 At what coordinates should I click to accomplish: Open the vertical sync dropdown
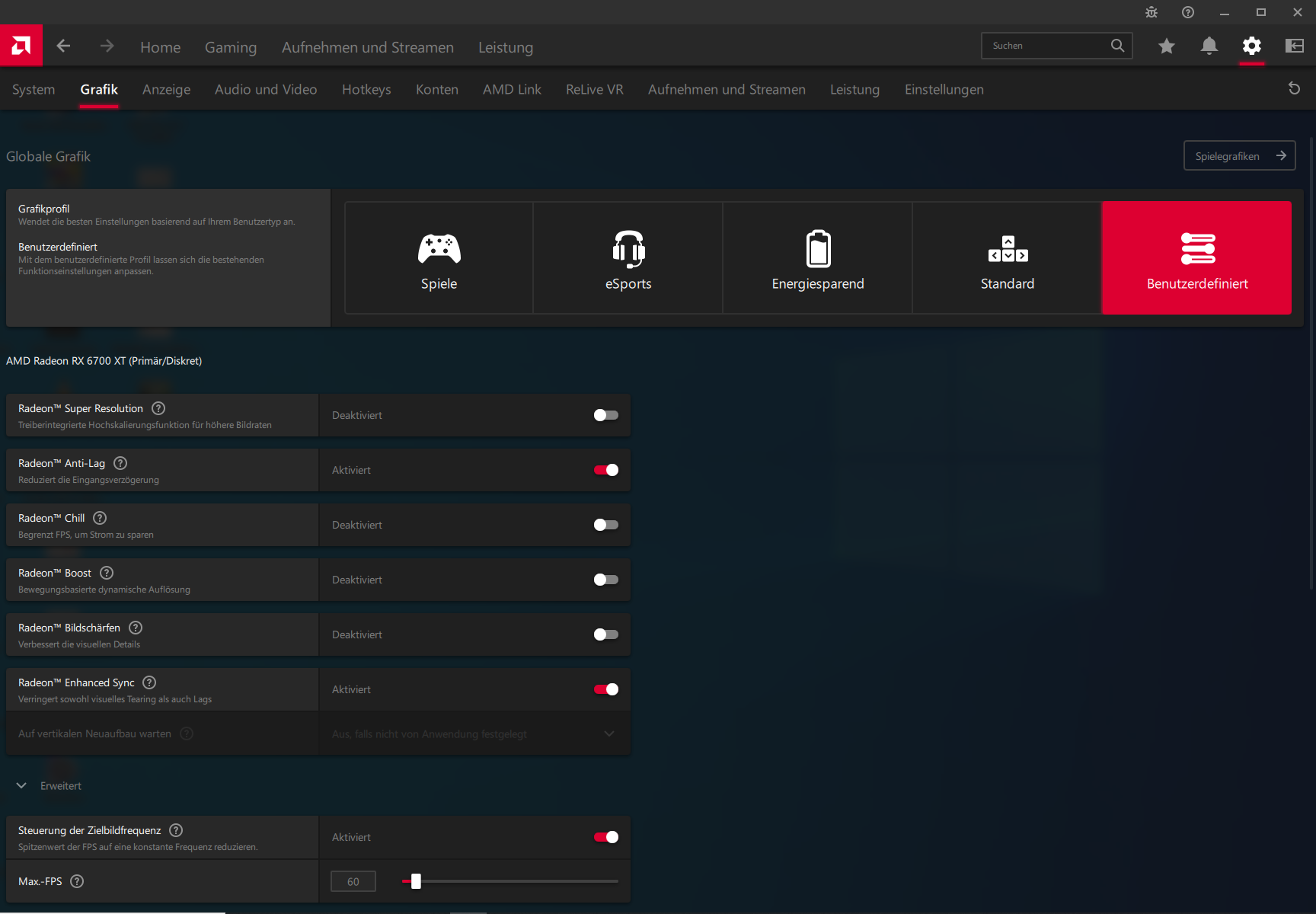tap(474, 733)
